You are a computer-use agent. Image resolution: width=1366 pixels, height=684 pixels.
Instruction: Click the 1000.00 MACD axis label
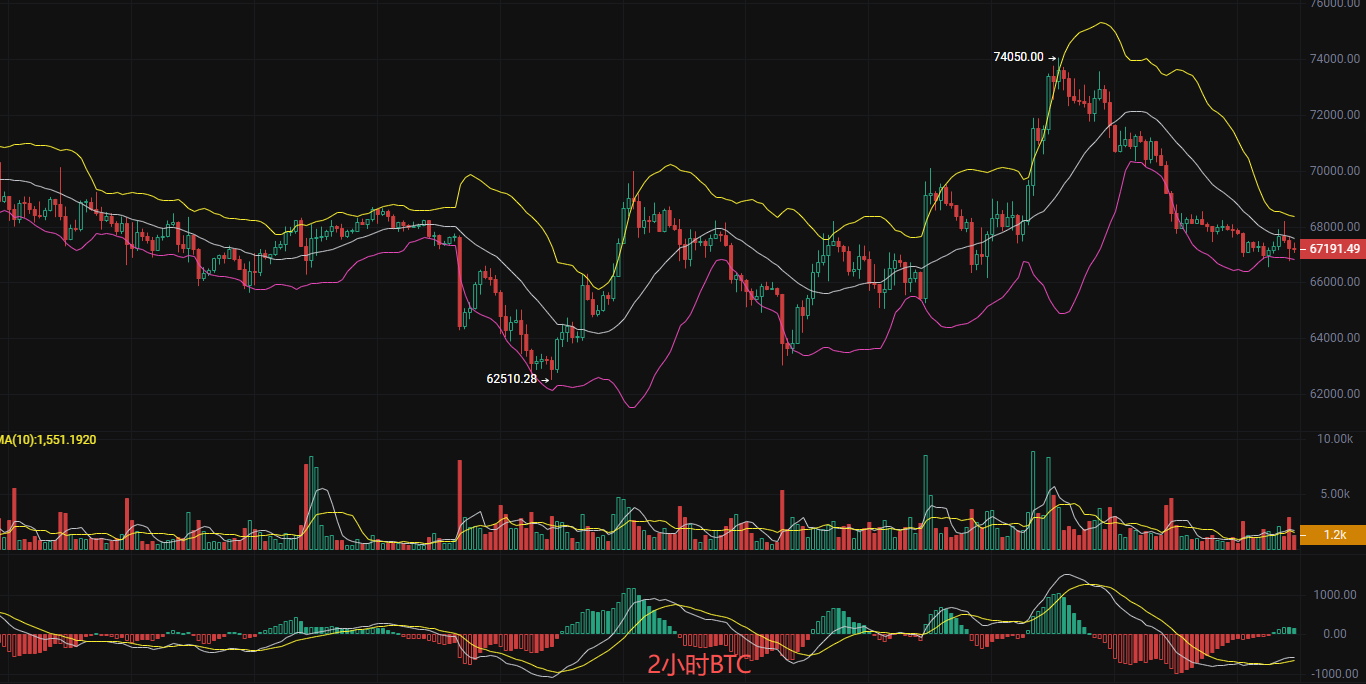[x=1334, y=595]
